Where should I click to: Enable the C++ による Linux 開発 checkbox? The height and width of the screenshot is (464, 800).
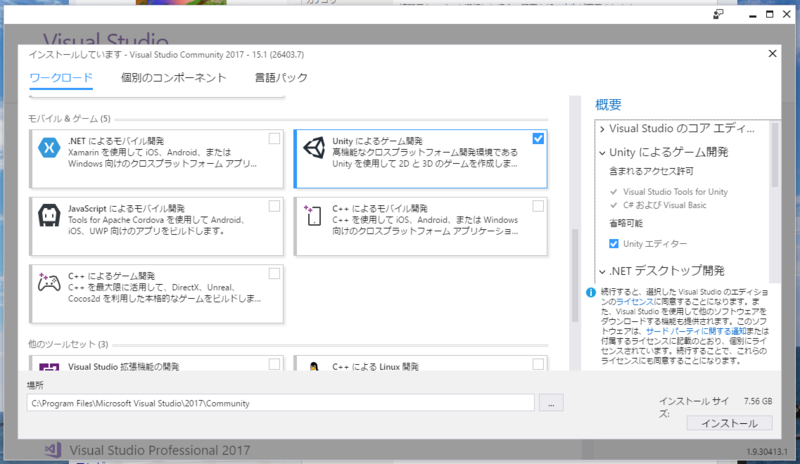pos(538,364)
